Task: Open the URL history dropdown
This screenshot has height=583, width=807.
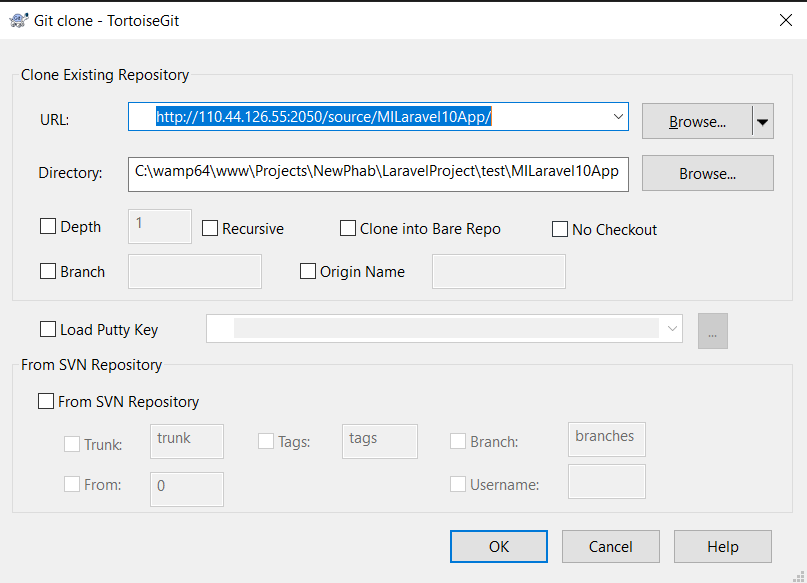Action: tap(618, 117)
